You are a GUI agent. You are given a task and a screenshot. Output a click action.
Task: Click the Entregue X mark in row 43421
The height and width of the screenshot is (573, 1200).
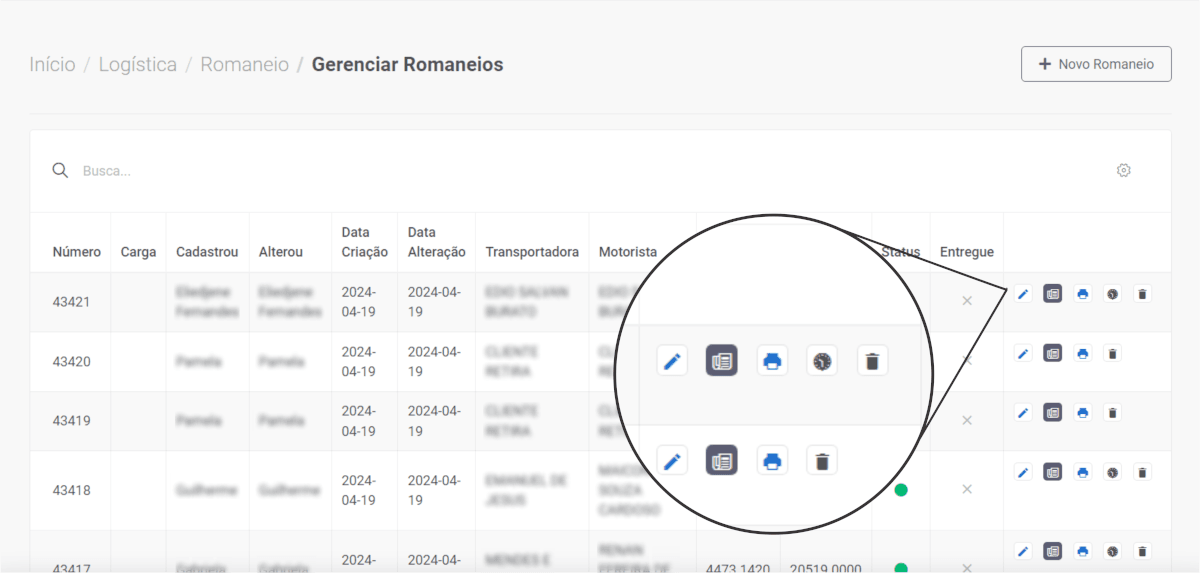(x=967, y=301)
